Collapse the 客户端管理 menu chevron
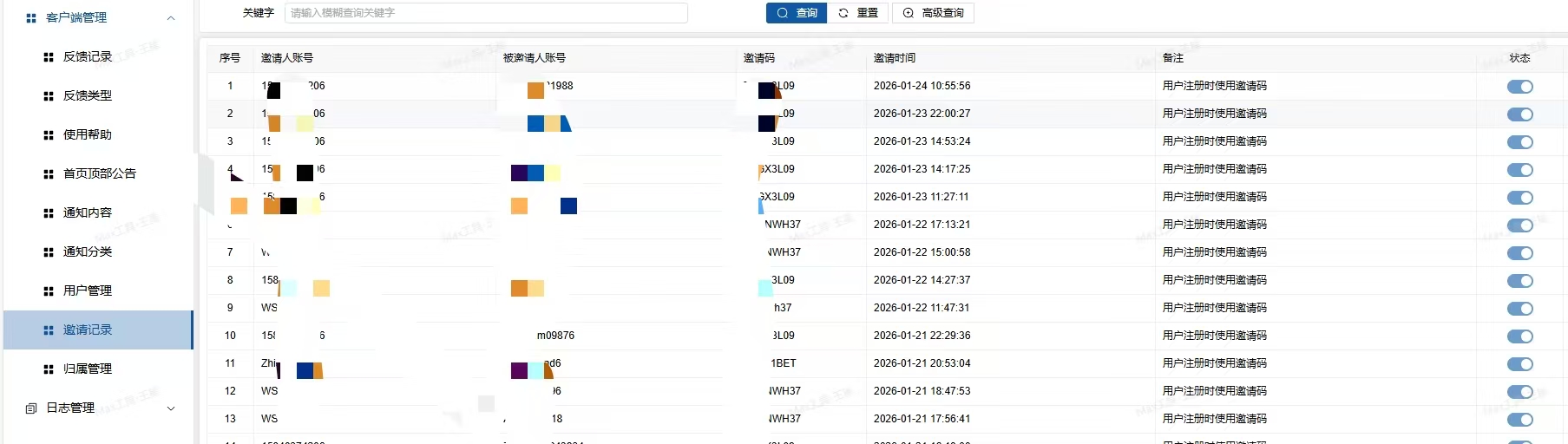 (171, 17)
